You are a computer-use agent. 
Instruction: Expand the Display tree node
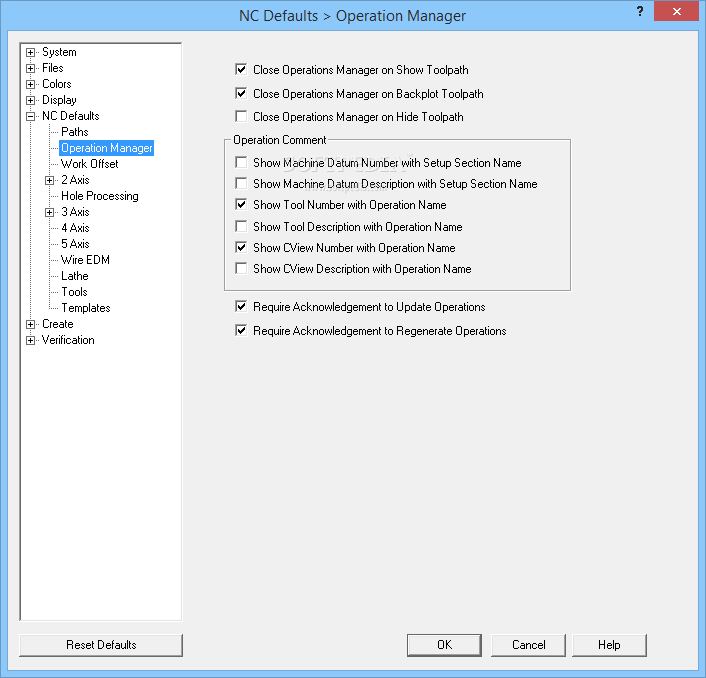[x=30, y=100]
